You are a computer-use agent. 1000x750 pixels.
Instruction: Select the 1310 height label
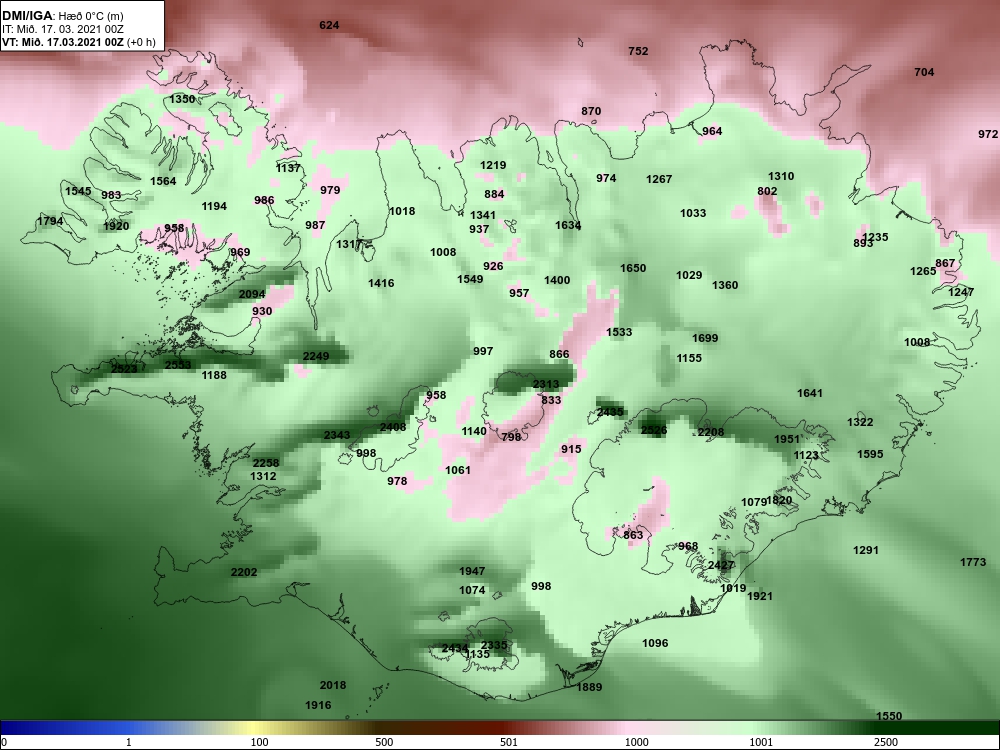(x=781, y=176)
